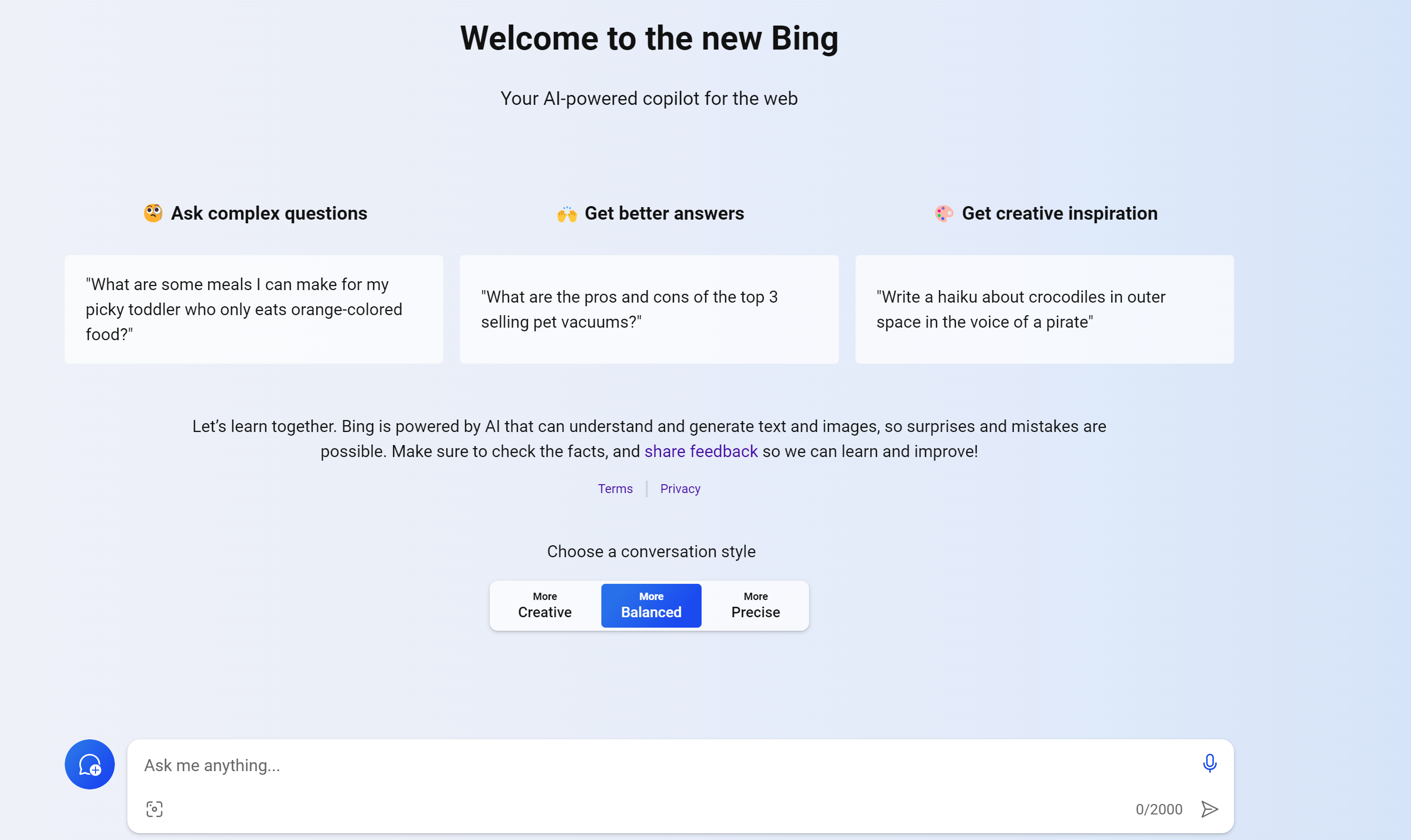Click the Ask complex questions heading
The height and width of the screenshot is (840, 1411).
coord(269,213)
